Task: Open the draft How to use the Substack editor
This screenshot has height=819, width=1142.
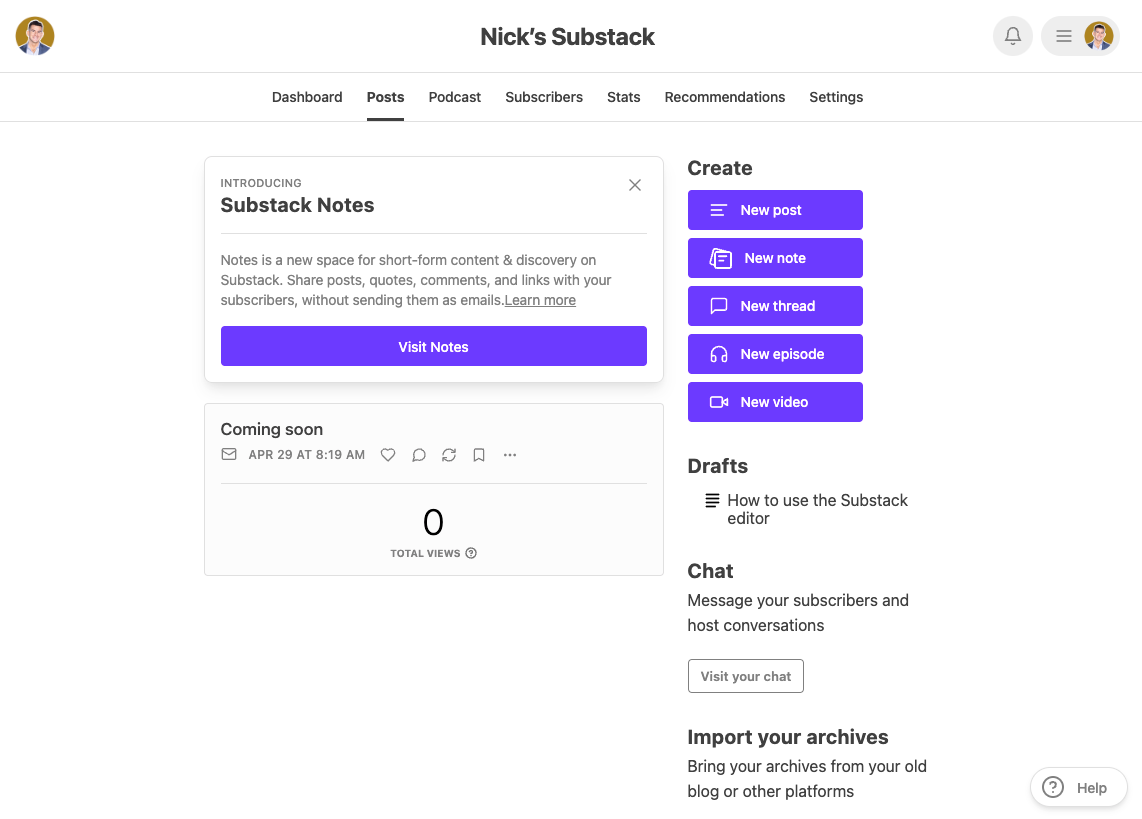Action: 817,509
